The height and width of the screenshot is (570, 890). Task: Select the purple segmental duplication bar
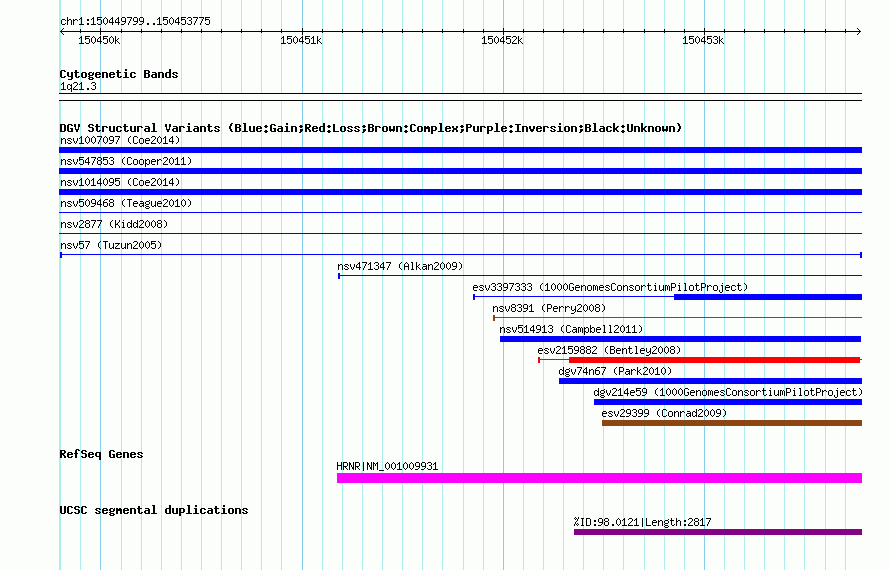(x=717, y=532)
